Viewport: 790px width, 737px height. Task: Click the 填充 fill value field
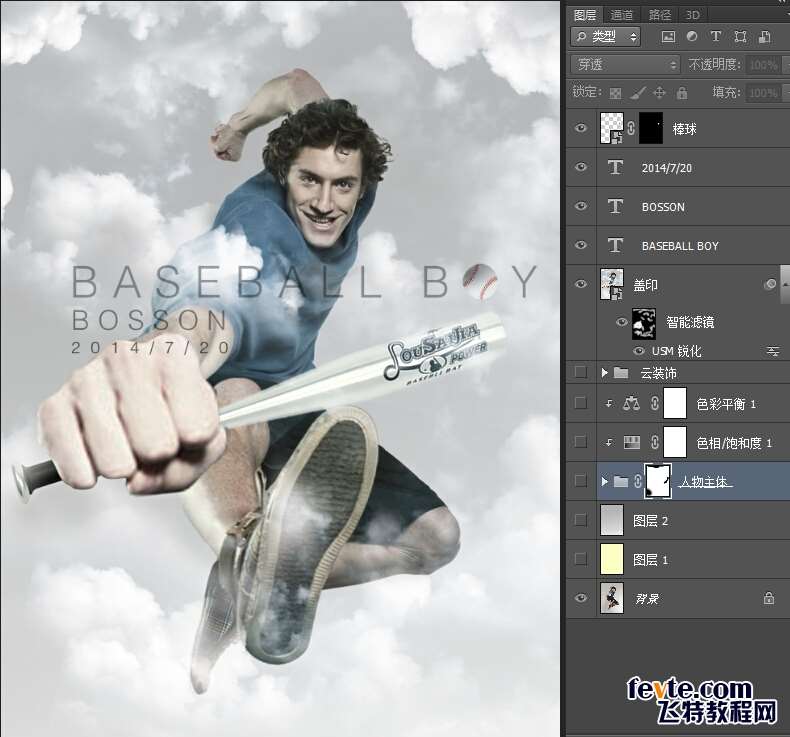(763, 93)
